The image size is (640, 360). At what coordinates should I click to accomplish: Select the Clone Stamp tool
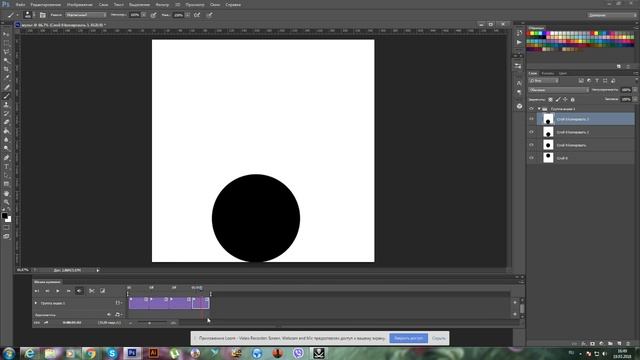[x=6, y=104]
